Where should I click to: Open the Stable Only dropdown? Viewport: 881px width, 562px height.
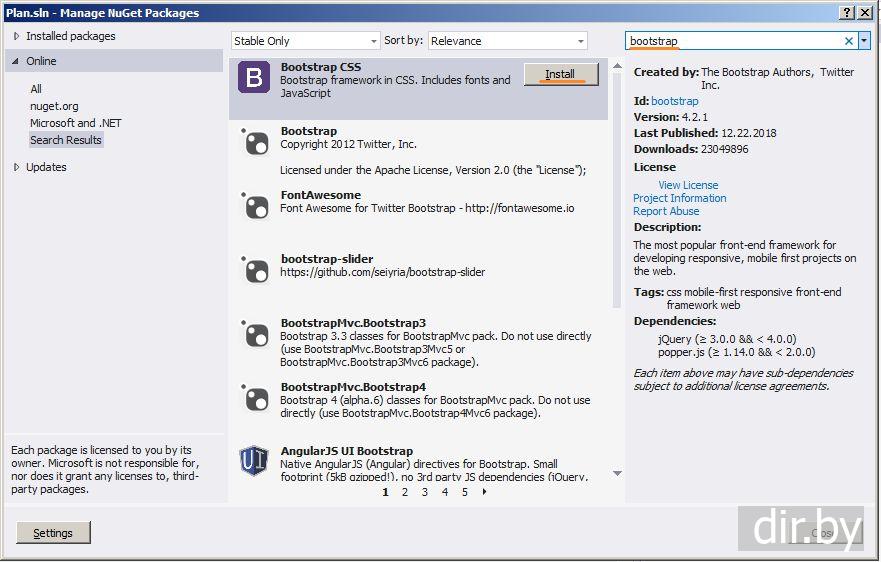[x=305, y=41]
